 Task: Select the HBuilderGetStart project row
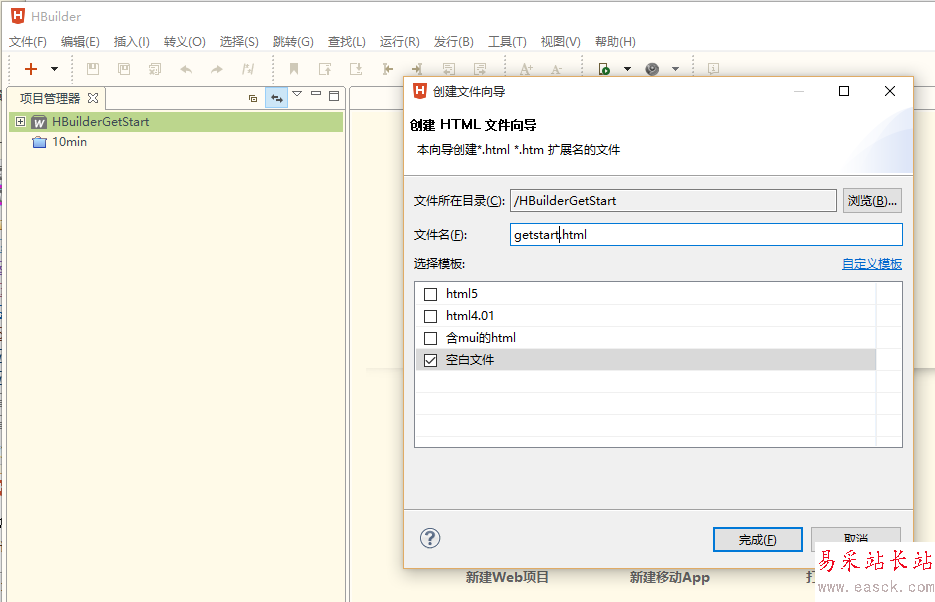click(x=177, y=122)
